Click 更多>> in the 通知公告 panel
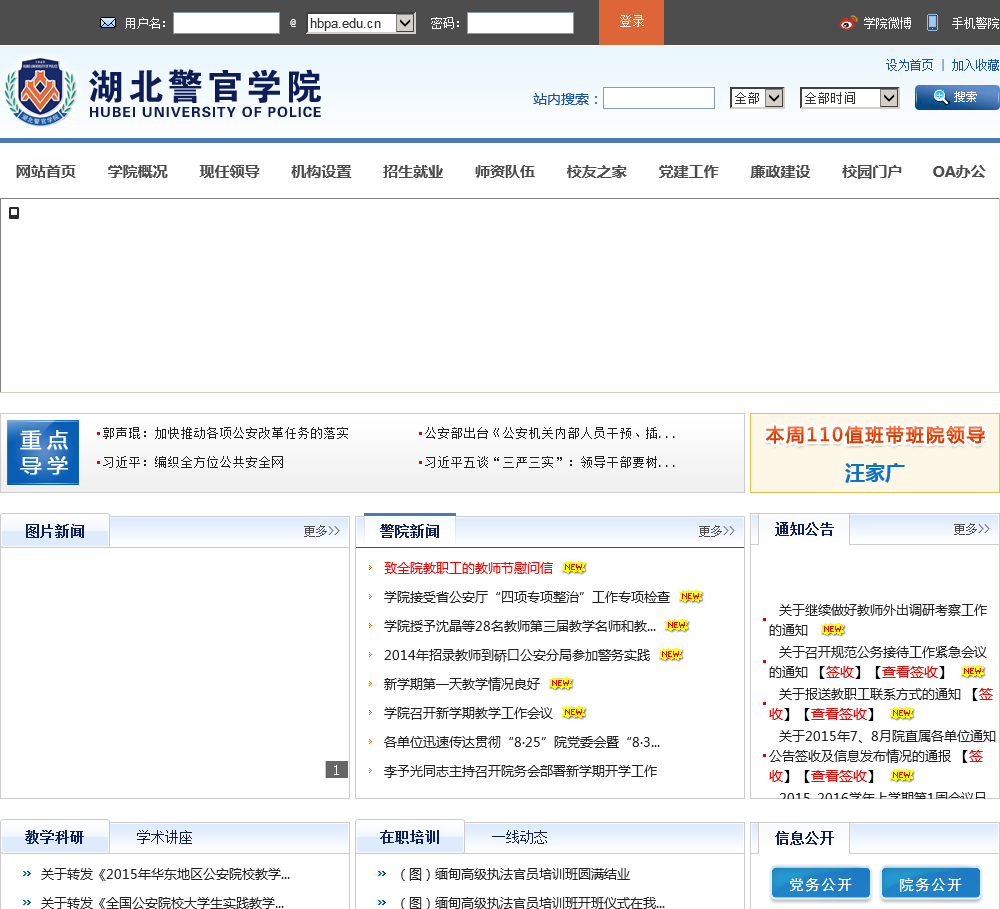Screen dimensions: 1000x909 971,529
